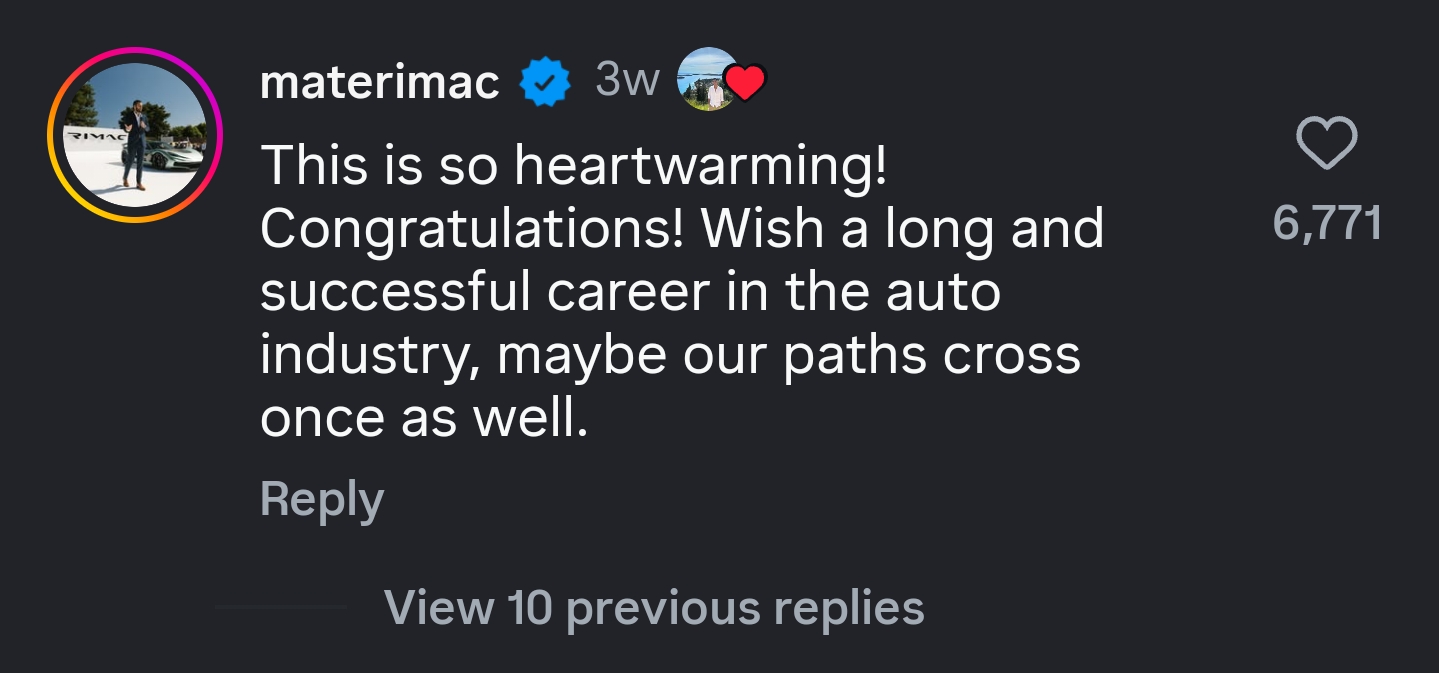Open the materimac username link
Image resolution: width=1439 pixels, height=673 pixels.
[380, 82]
